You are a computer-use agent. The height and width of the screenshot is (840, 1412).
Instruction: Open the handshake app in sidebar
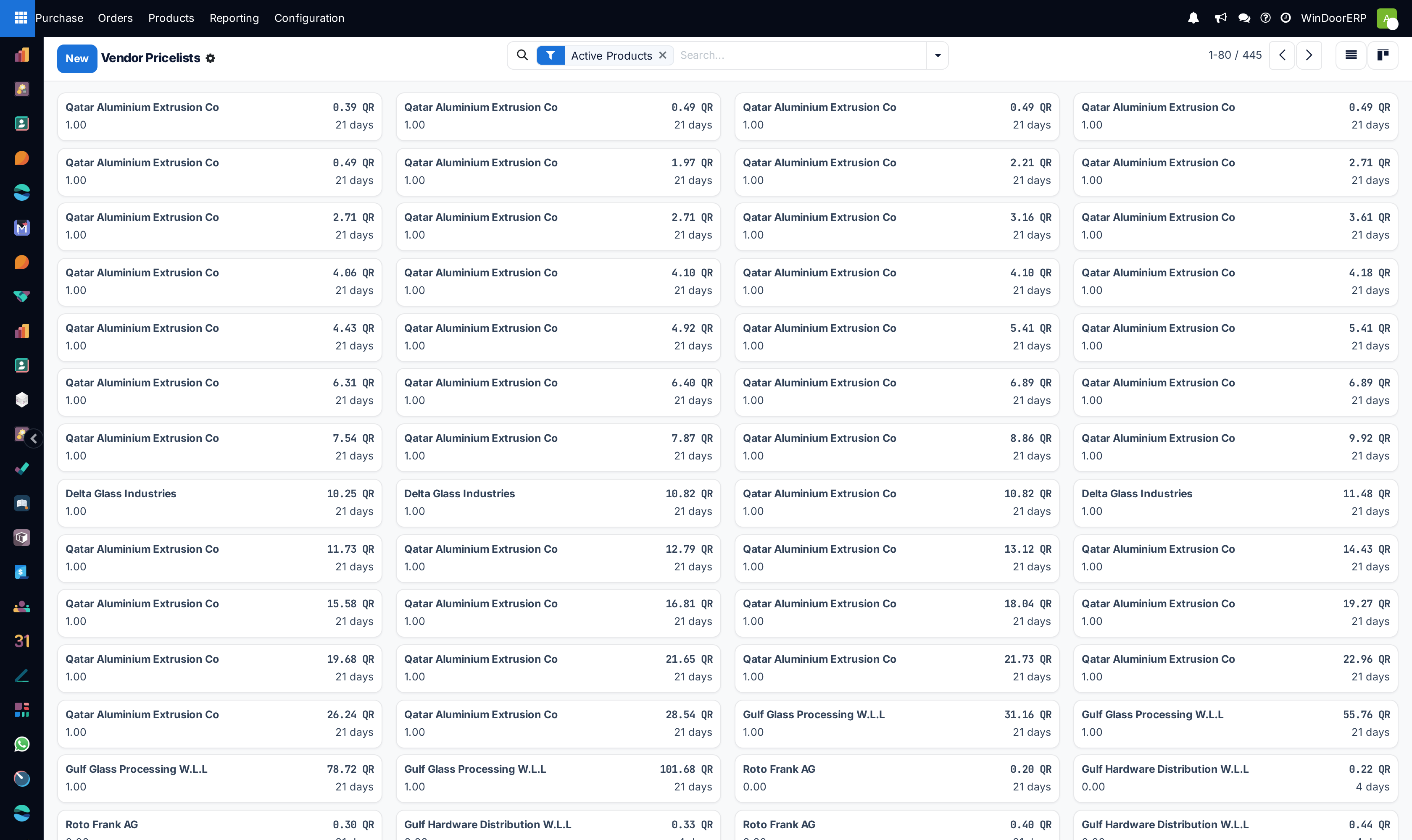click(x=21, y=297)
